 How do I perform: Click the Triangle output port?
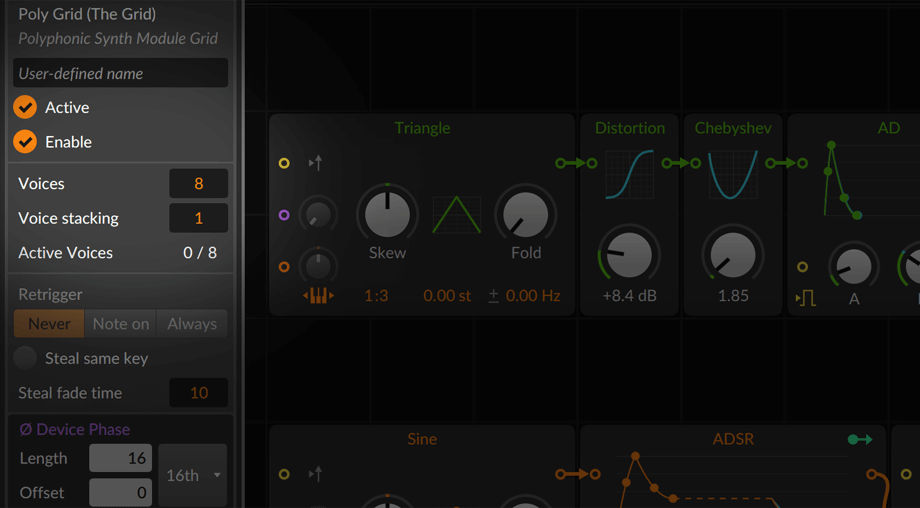point(561,163)
